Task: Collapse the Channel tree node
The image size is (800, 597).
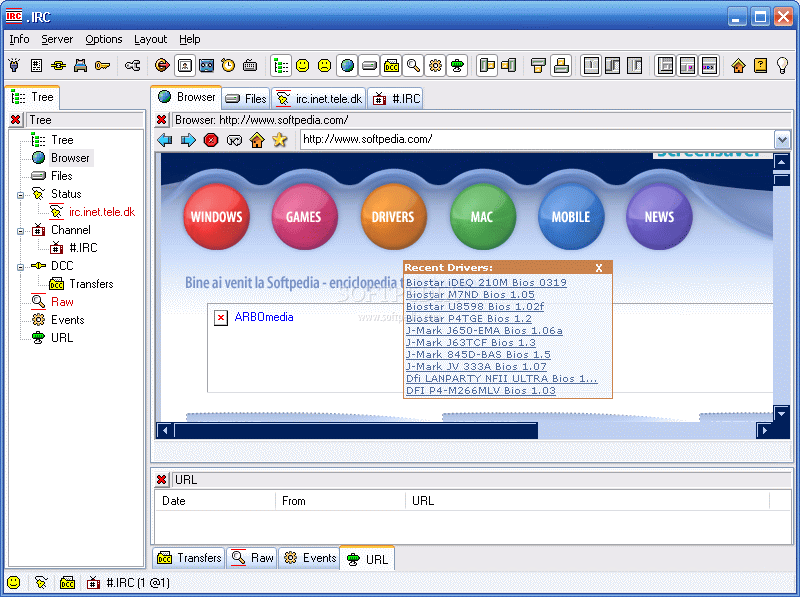Action: pos(20,231)
